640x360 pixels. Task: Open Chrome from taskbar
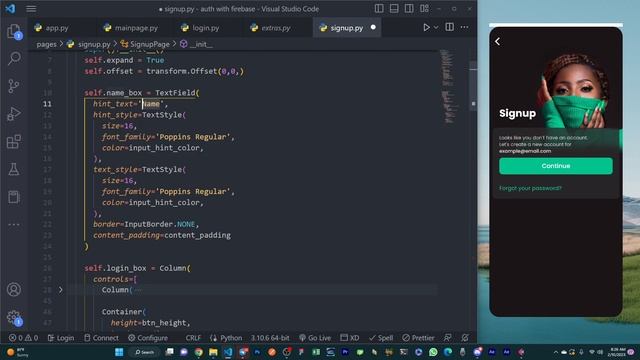click(x=199, y=352)
